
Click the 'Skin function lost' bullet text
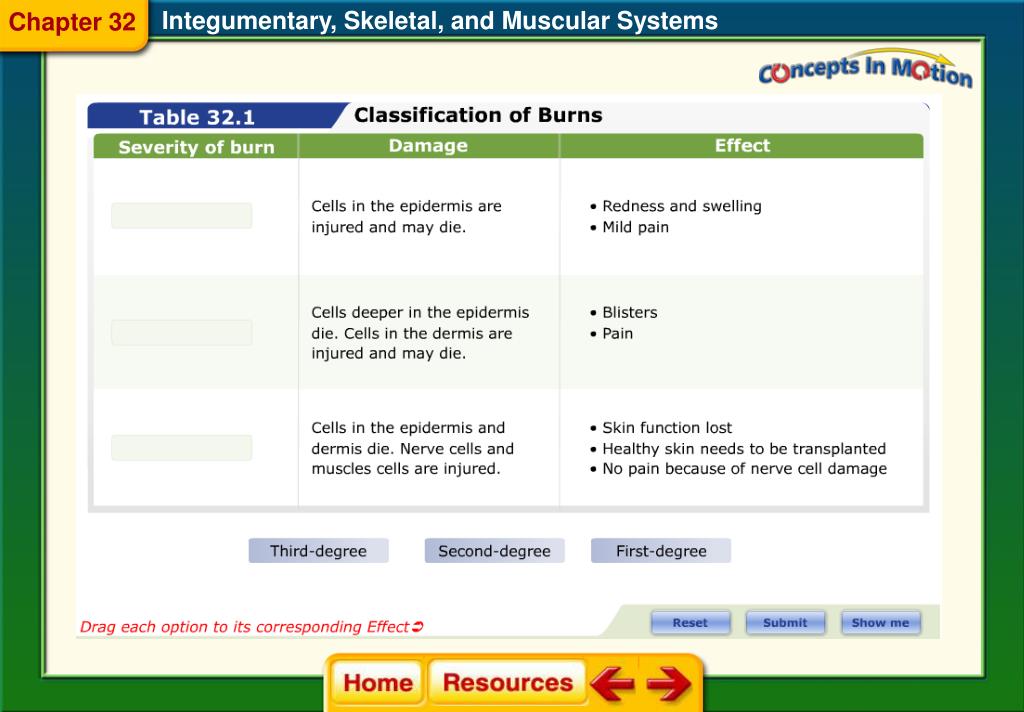click(667, 428)
